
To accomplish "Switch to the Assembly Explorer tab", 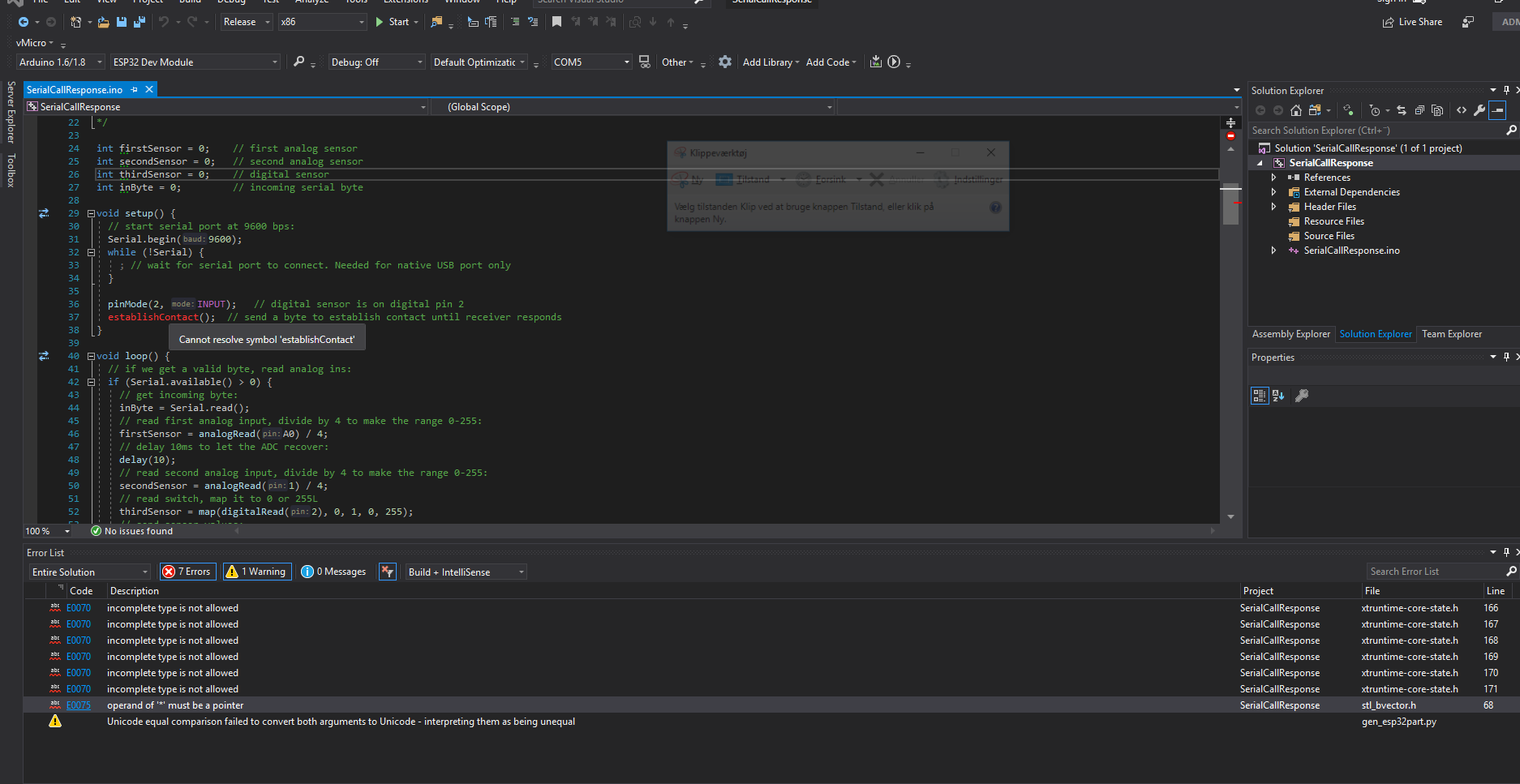I will [1291, 334].
